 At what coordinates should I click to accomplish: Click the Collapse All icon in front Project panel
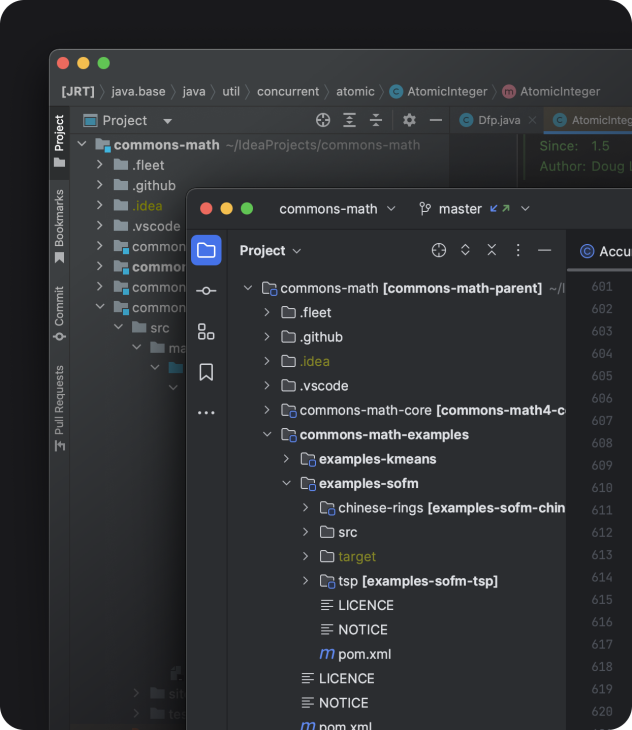491,250
